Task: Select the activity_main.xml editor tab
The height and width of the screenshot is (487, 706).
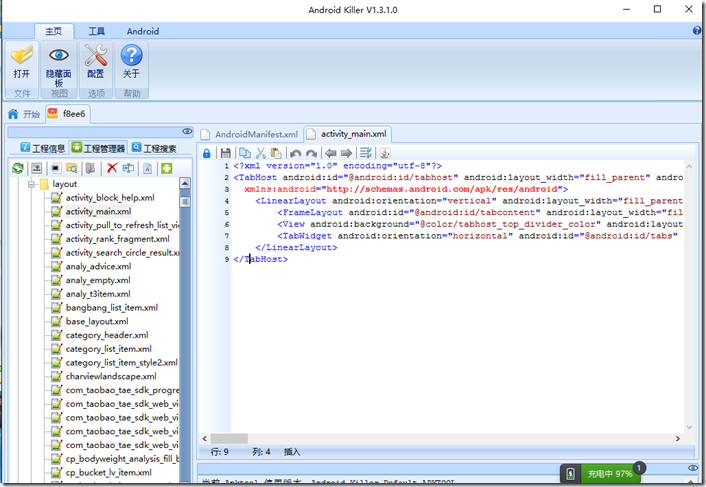Action: [348, 134]
